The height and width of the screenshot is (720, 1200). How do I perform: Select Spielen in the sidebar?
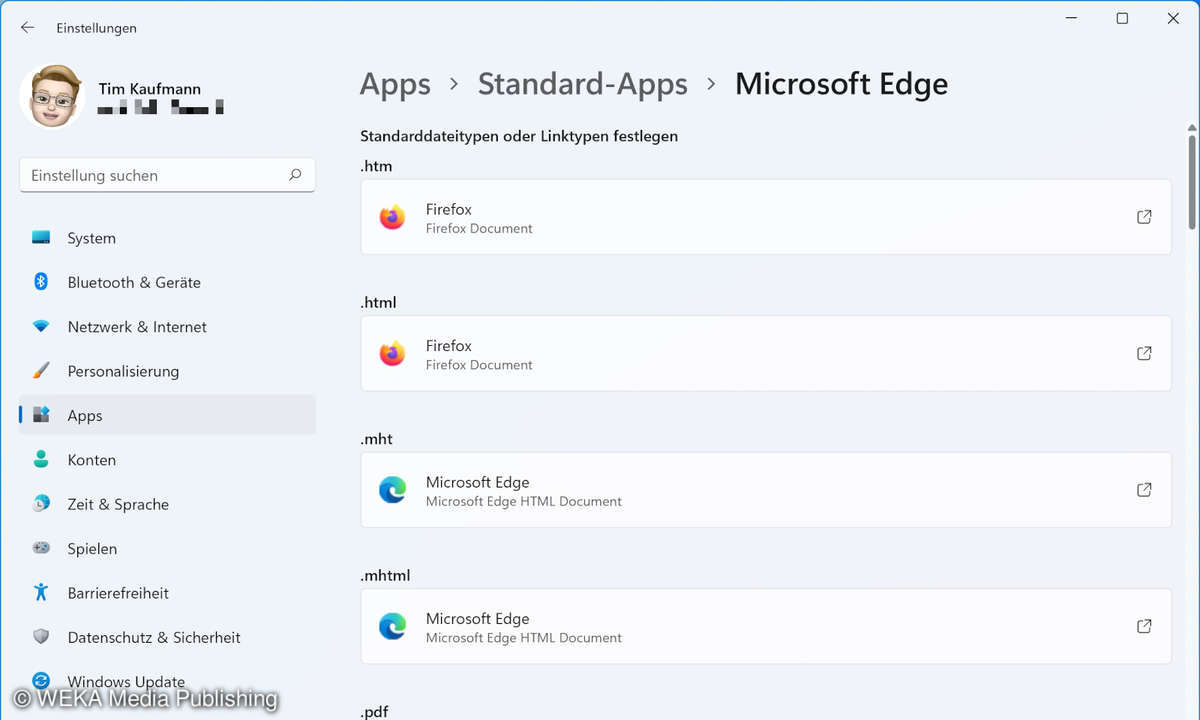click(168, 548)
